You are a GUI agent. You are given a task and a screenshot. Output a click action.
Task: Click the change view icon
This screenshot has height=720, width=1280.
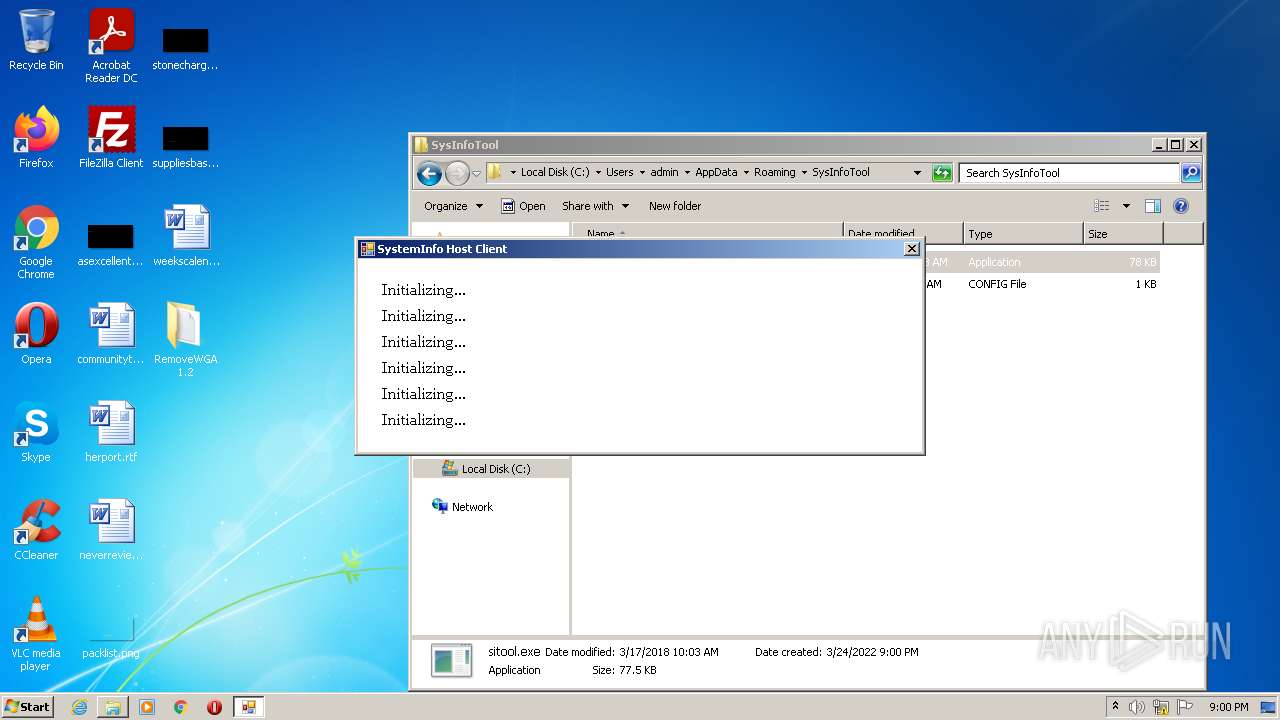pyautogui.click(x=1102, y=206)
